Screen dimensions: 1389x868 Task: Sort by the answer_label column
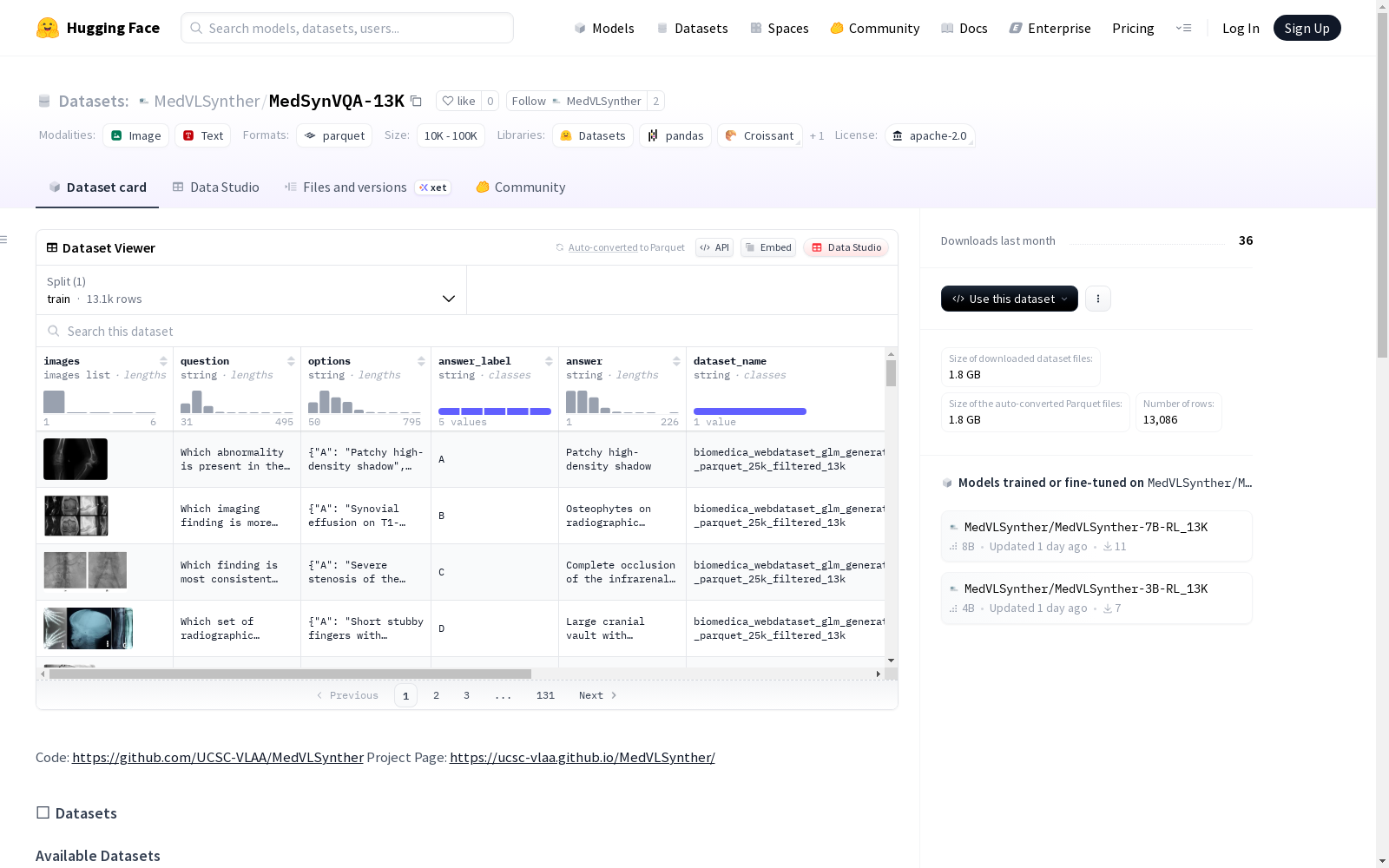tap(549, 361)
